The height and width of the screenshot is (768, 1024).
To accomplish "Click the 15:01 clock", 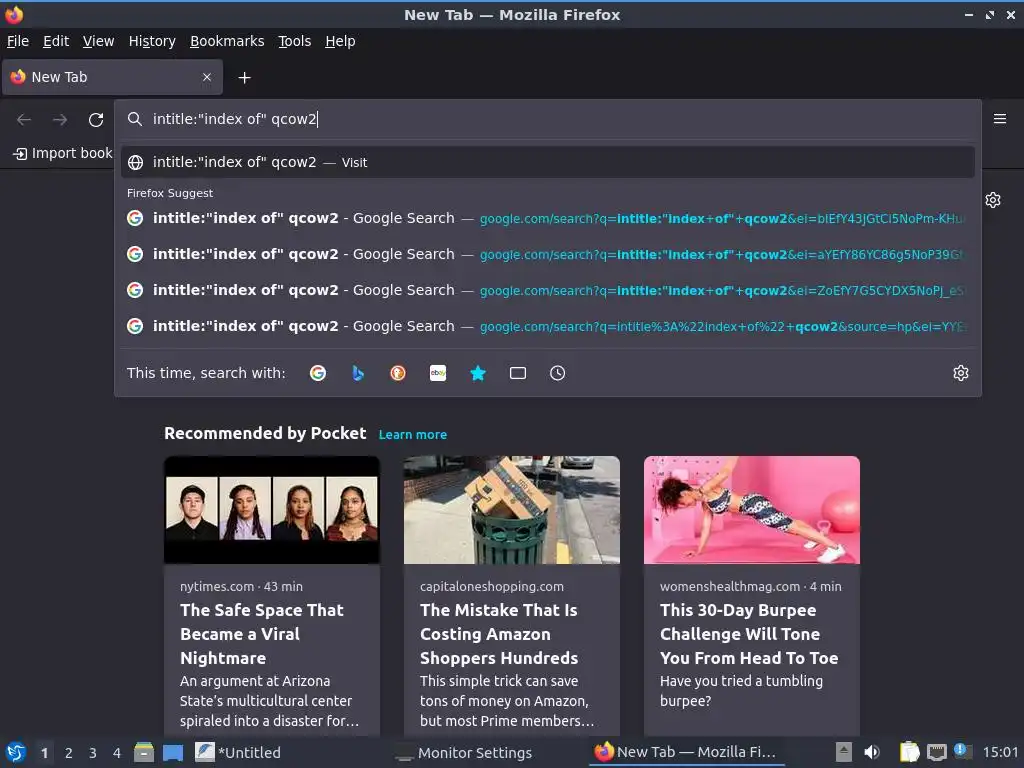I will tap(1000, 752).
